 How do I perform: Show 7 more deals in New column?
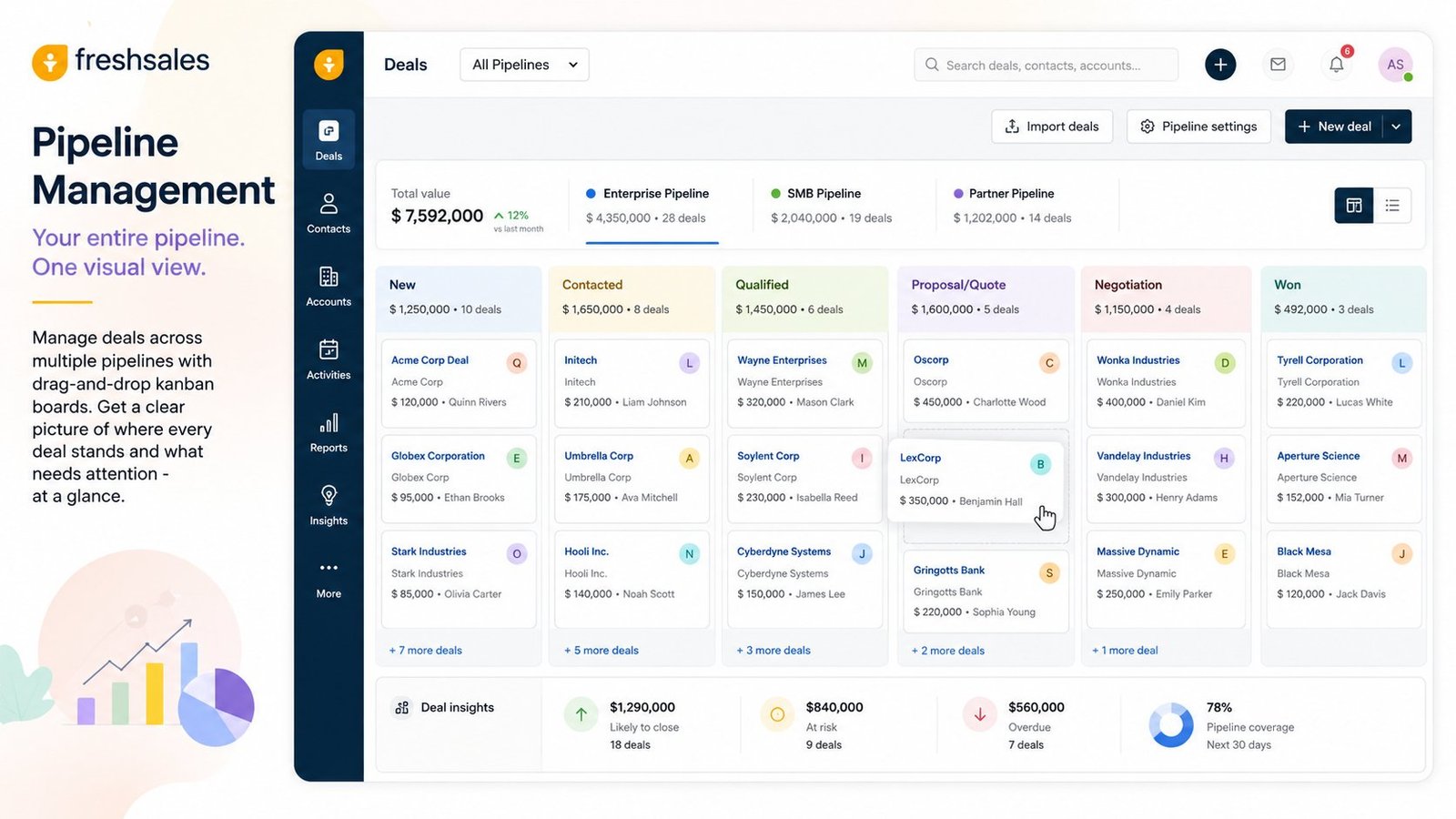pos(426,651)
